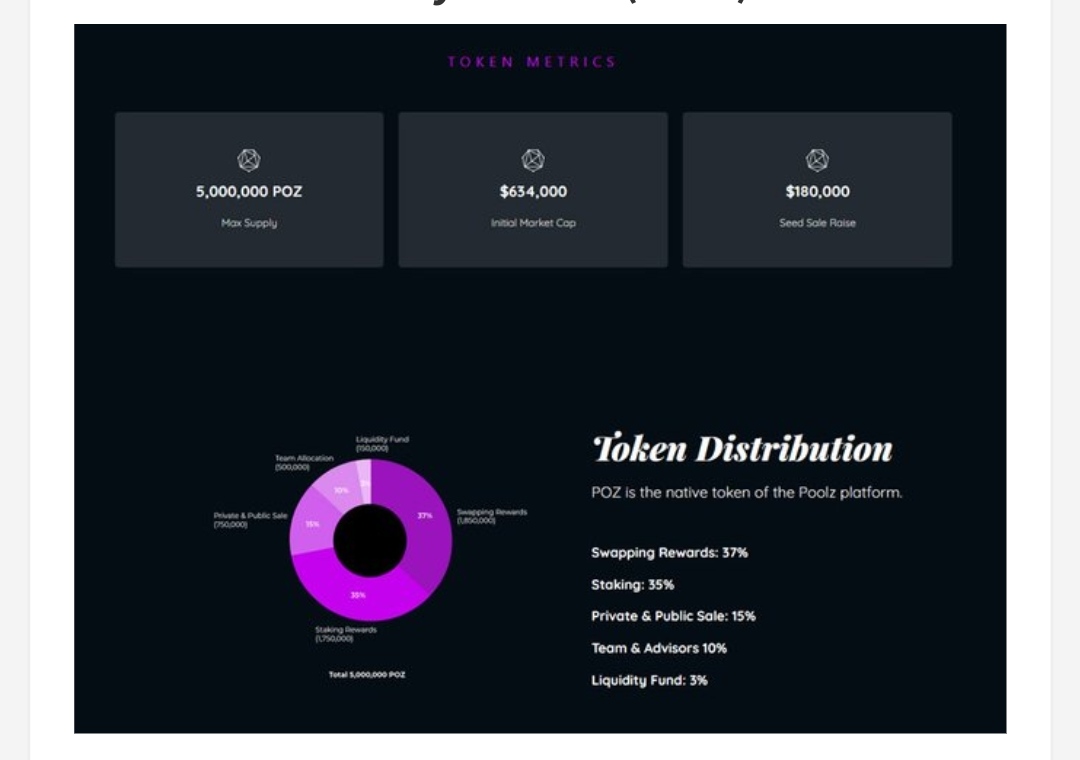Click the TOKEN METRICS heading
The height and width of the screenshot is (760, 1080).
[x=532, y=62]
